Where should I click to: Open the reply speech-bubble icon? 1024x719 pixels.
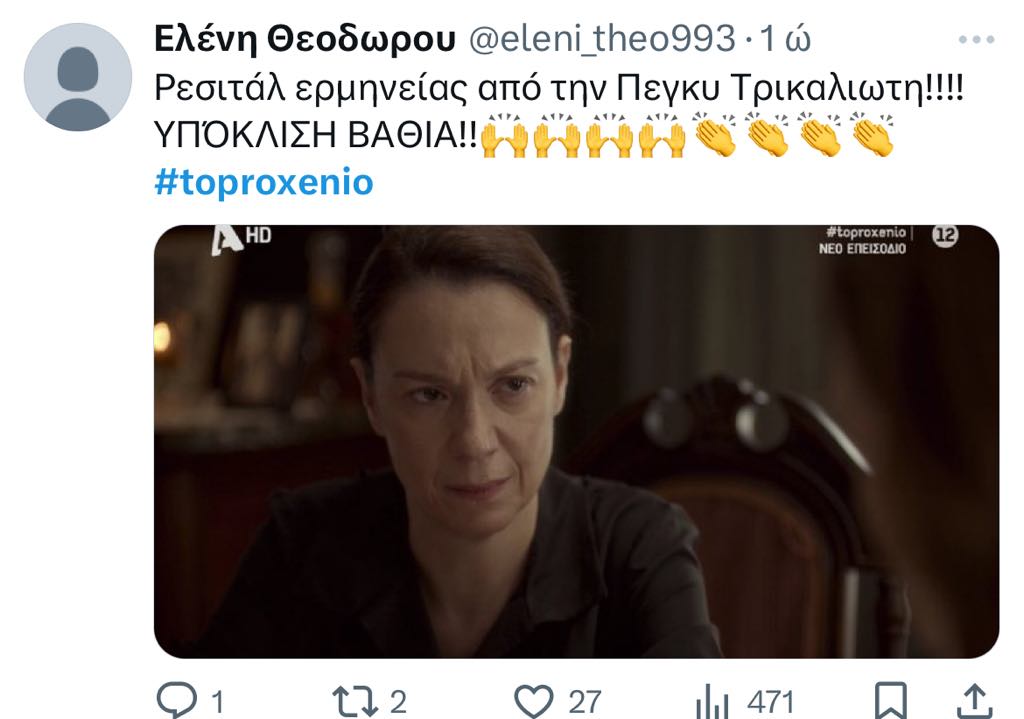tap(176, 701)
